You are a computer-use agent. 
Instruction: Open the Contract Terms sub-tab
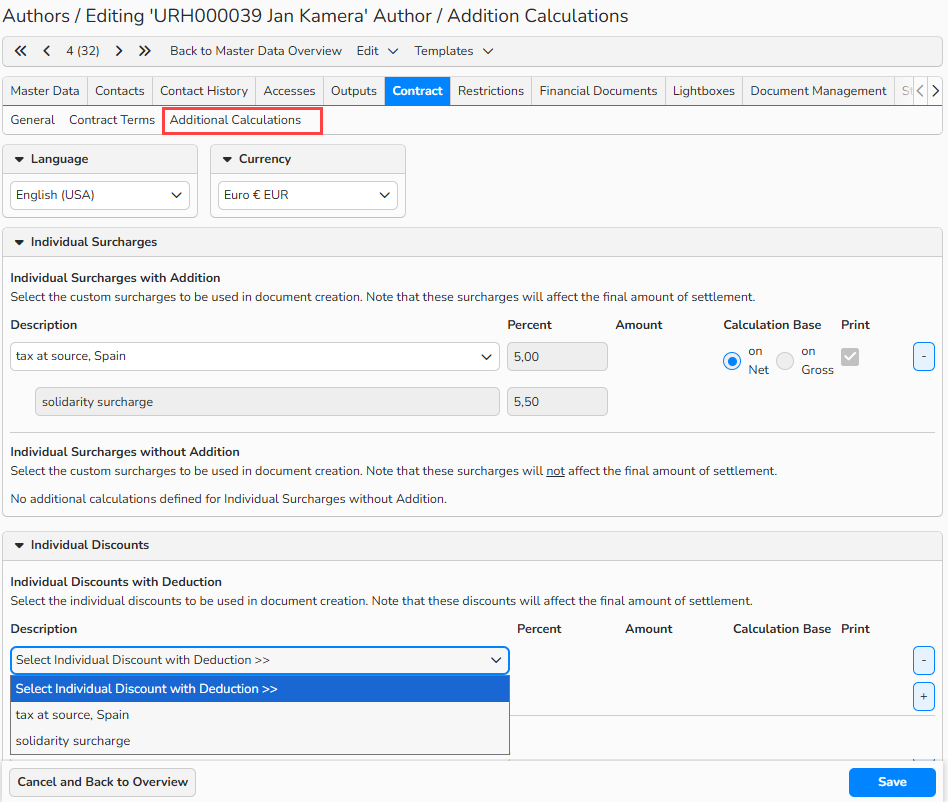pyautogui.click(x=112, y=120)
